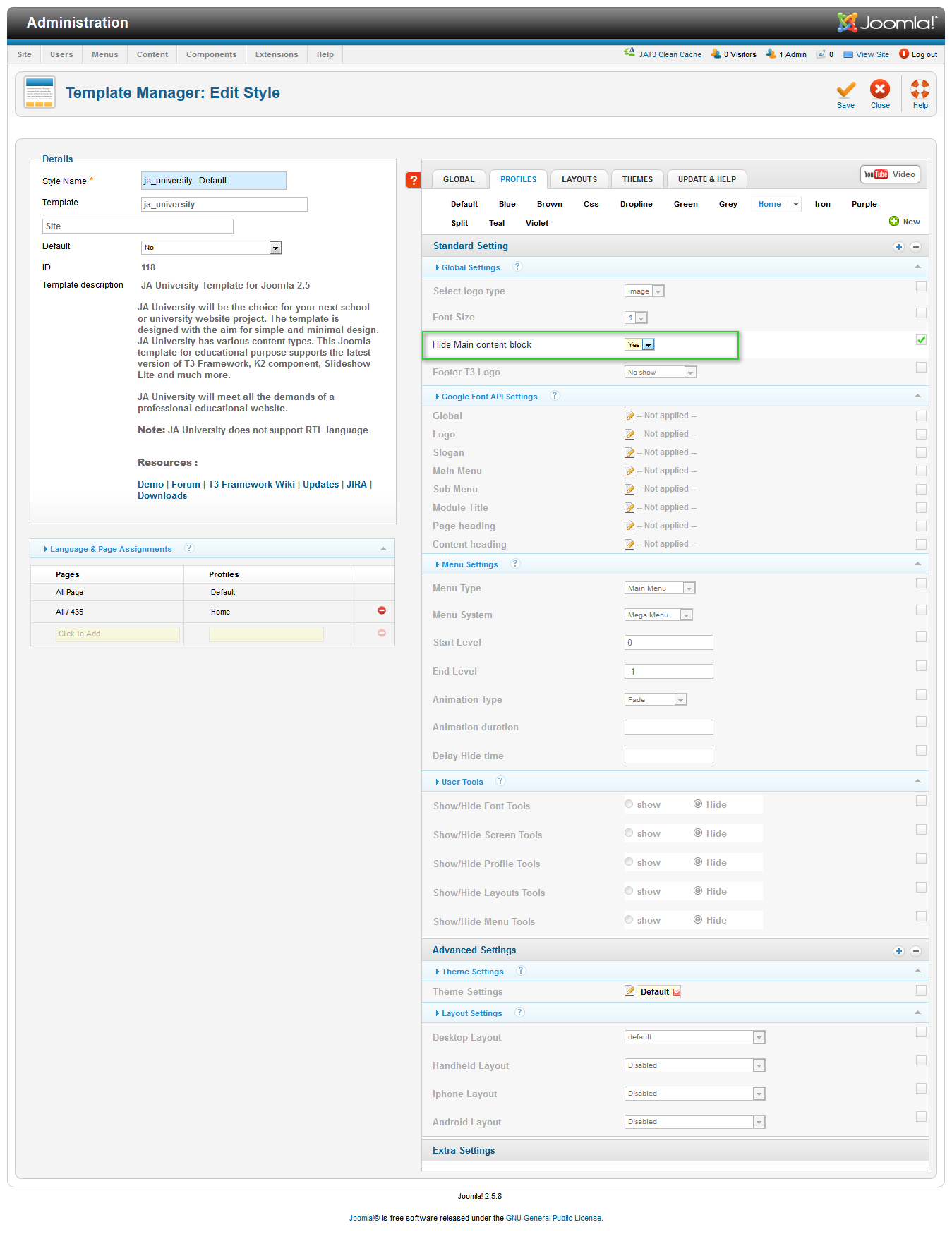Edit the Content heading font pencil icon
952x1239 pixels.
(x=629, y=545)
